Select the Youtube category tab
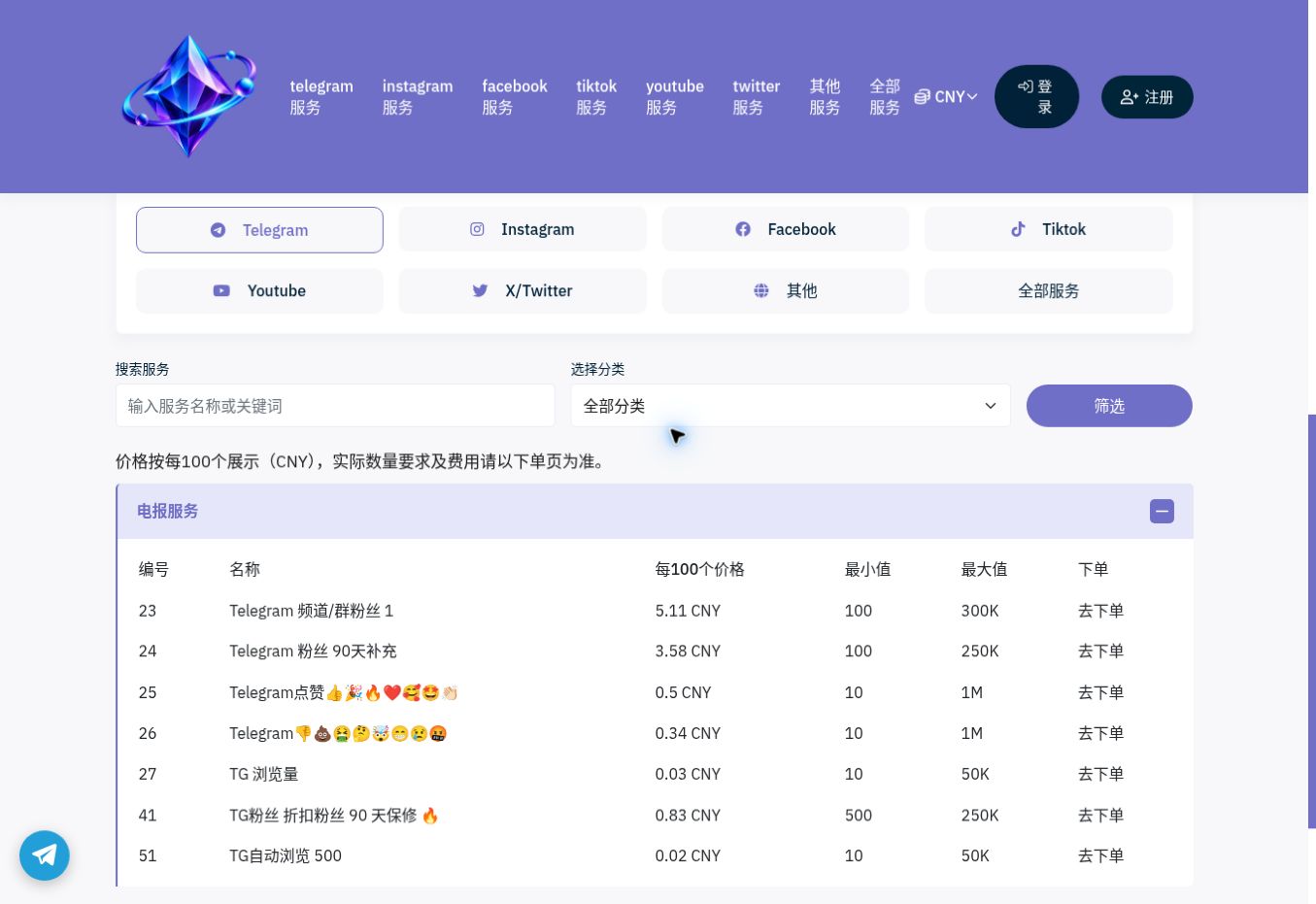 pos(259,290)
